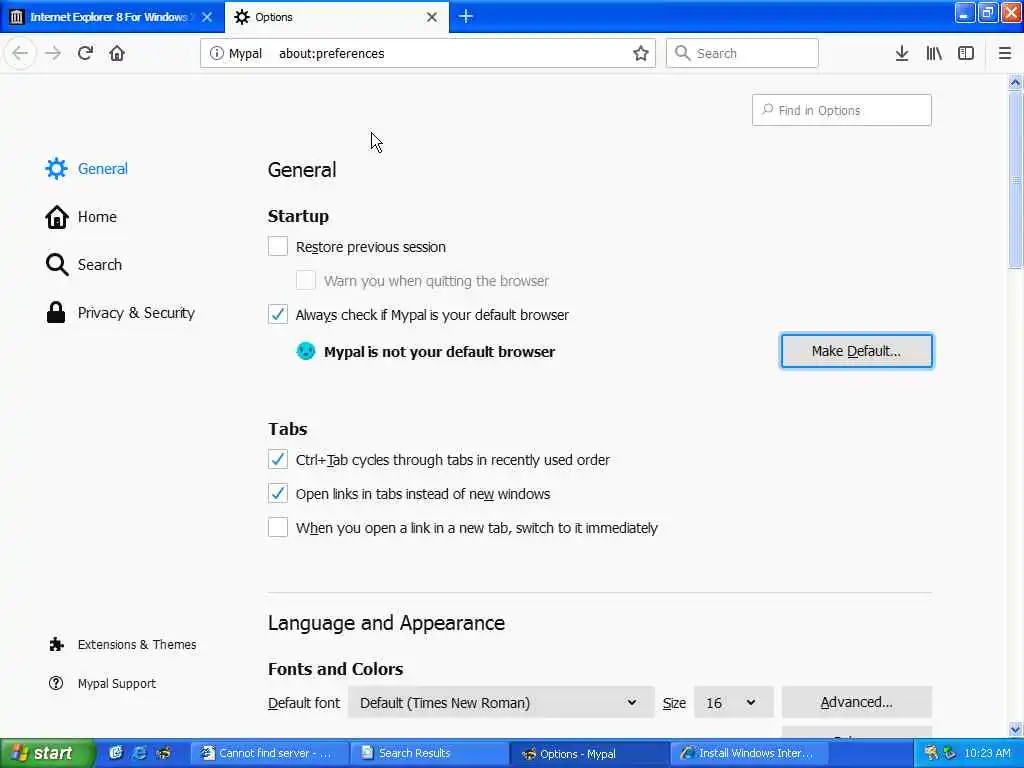Click the Make Default button

pyautogui.click(x=856, y=351)
